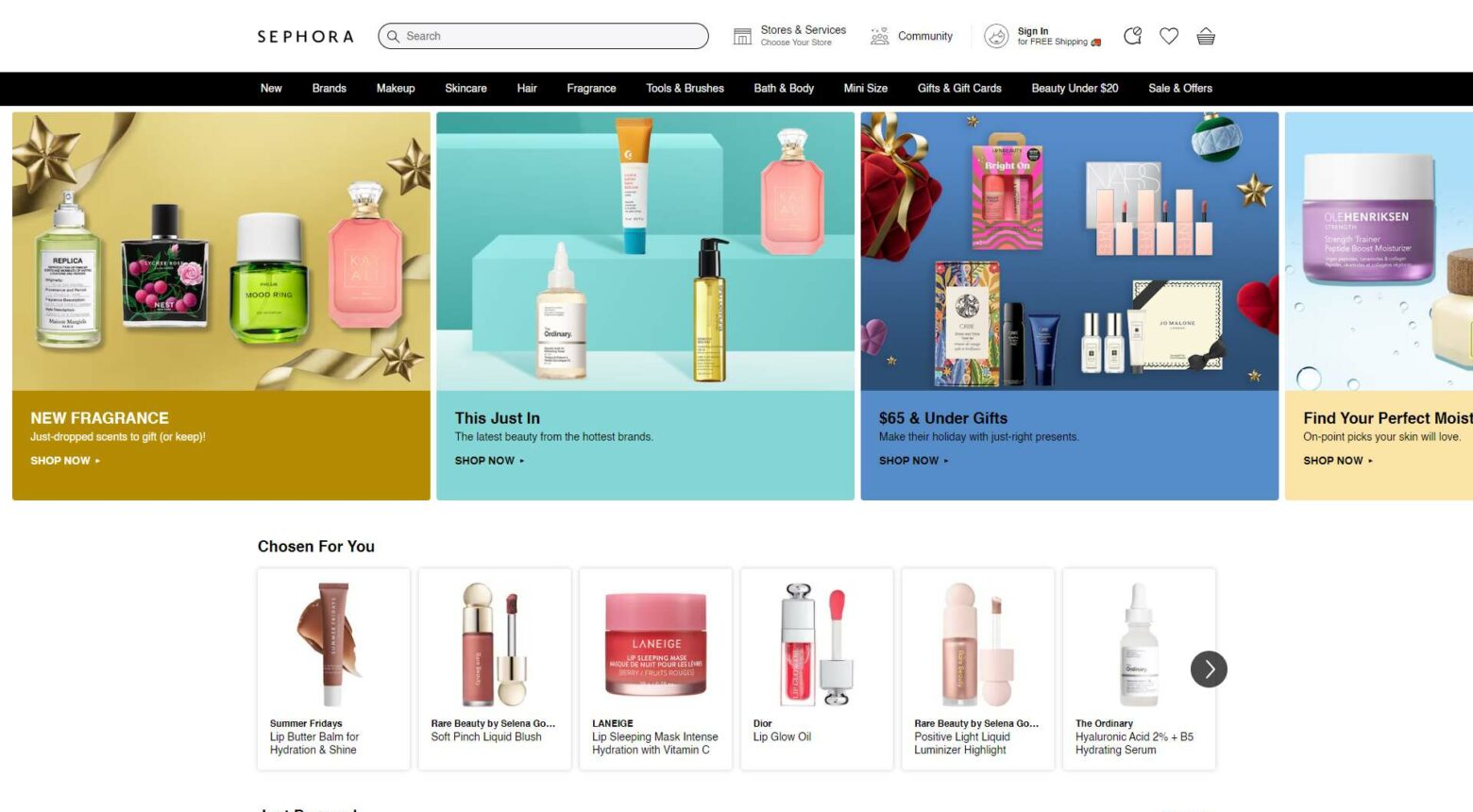Choose the Gifts & Gift Cards section

(x=959, y=88)
